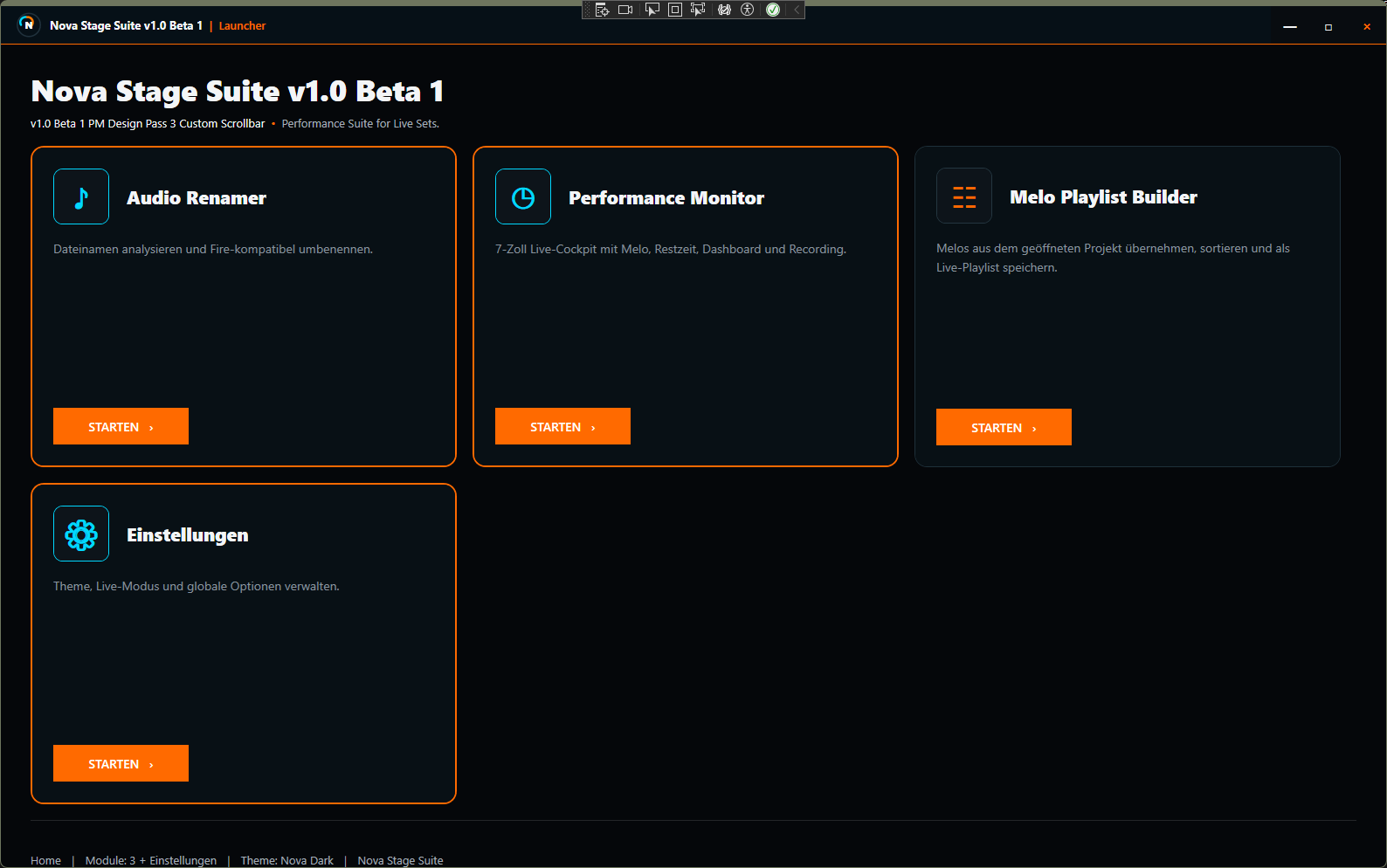The width and height of the screenshot is (1387, 868).
Task: Toggle track focused element in the debug toolbar
Action: click(x=698, y=10)
